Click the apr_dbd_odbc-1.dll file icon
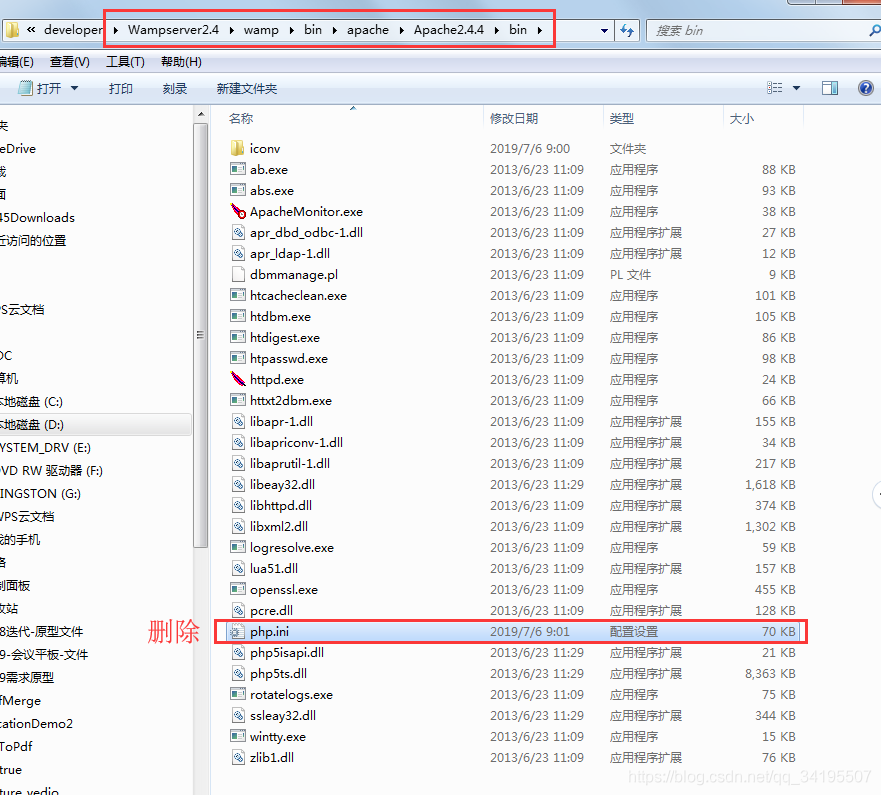Viewport: 881px width, 795px height. [238, 233]
